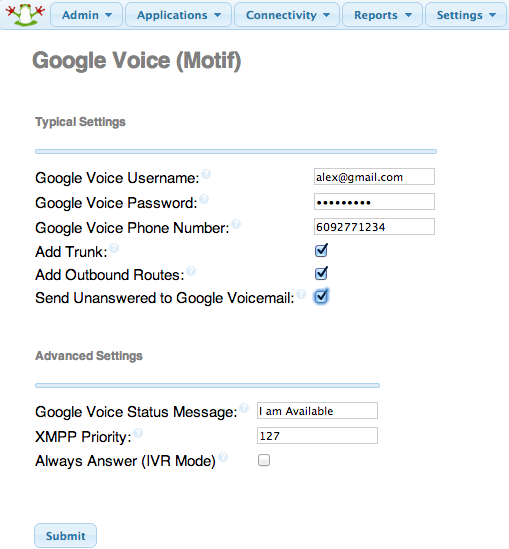Open the Connectivity dropdown menu
Screen dimensions: 509x549
(287, 15)
